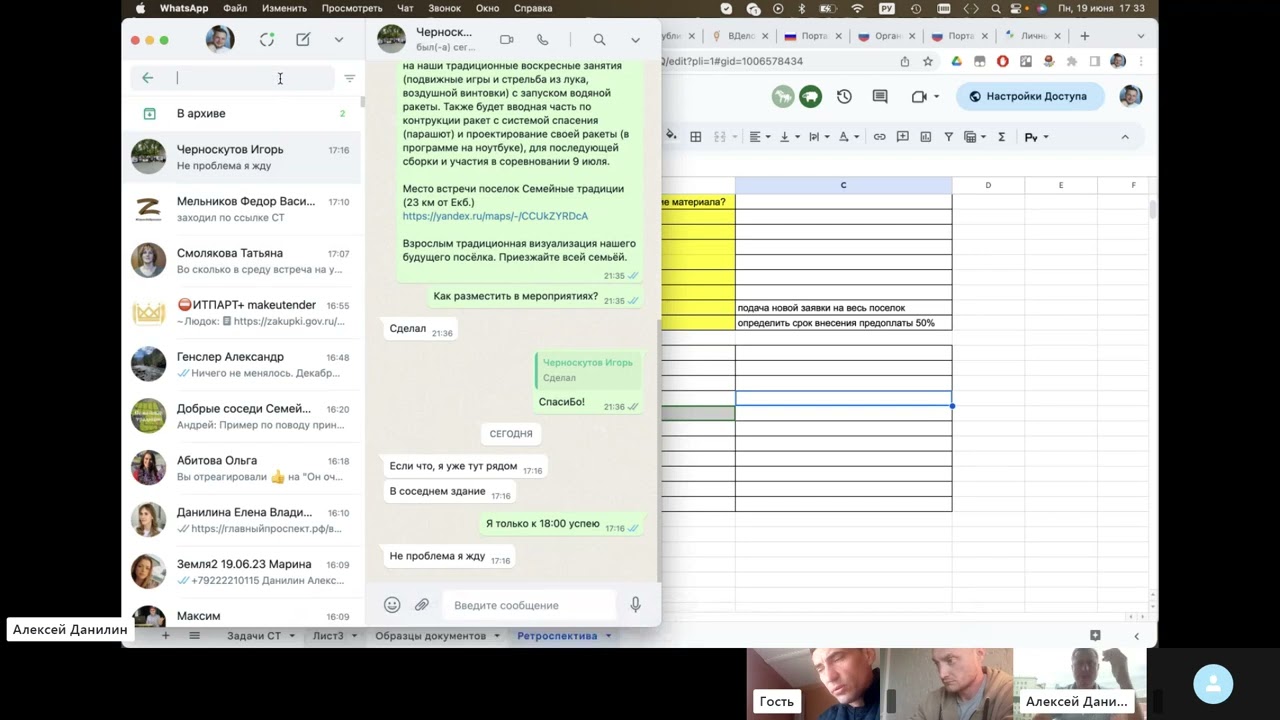Search within the open chat
This screenshot has height=720, width=1280.
tap(599, 40)
